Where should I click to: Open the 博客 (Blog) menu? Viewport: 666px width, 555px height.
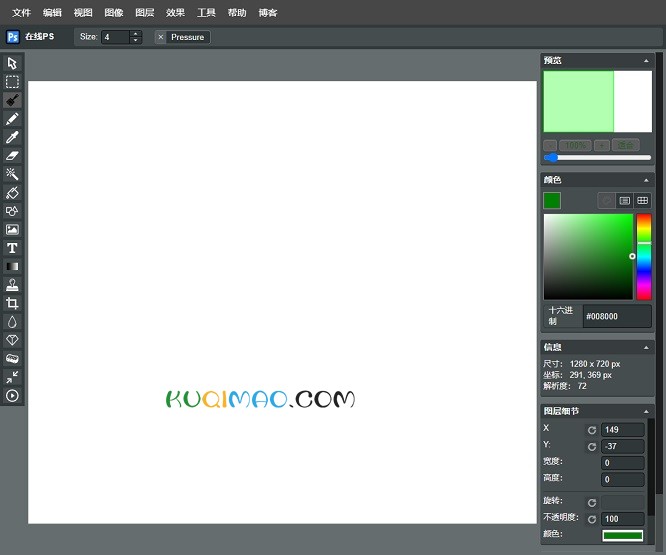pyautogui.click(x=268, y=13)
